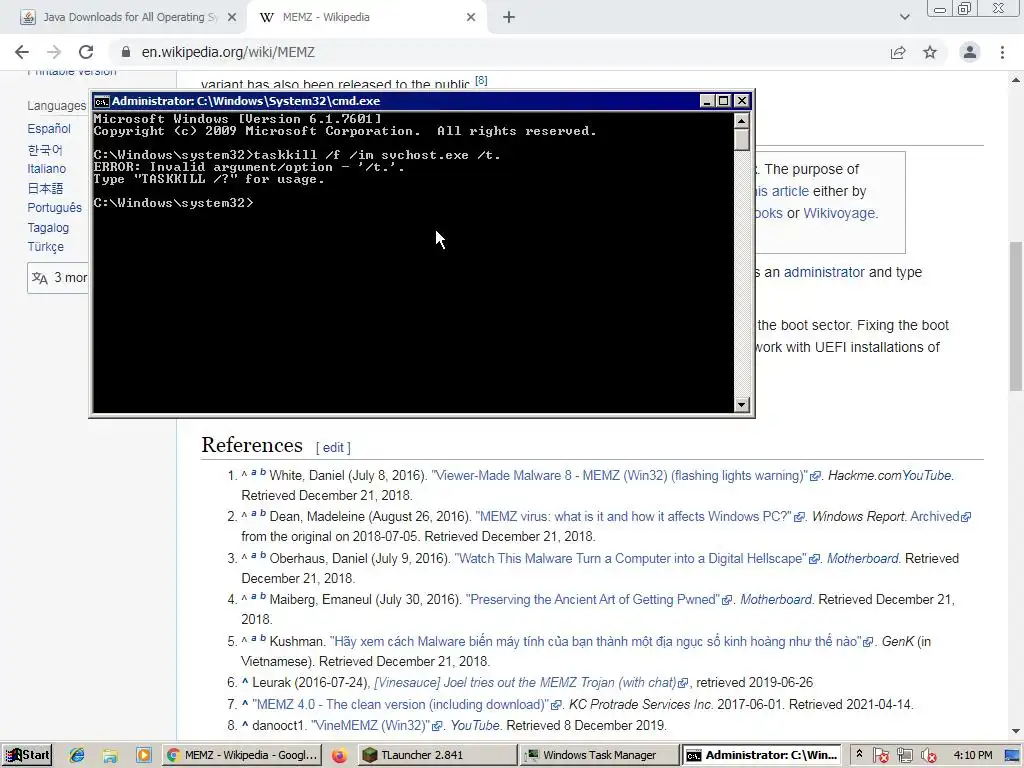Click the Wikipedia page scrollbar thumb
The image size is (1024, 768).
pos(1016,317)
